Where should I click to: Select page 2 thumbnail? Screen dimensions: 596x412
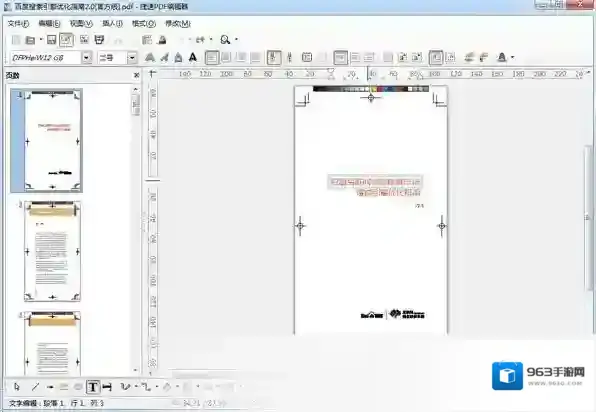coord(52,251)
